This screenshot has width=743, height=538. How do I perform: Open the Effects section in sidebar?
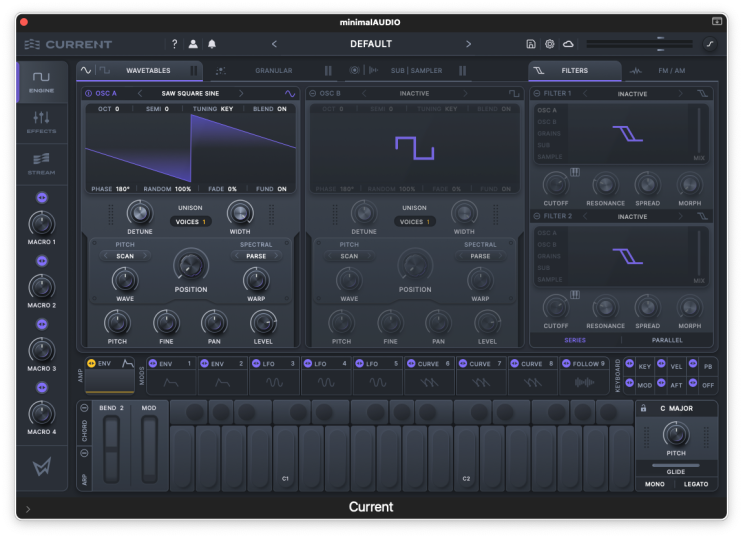(42, 123)
